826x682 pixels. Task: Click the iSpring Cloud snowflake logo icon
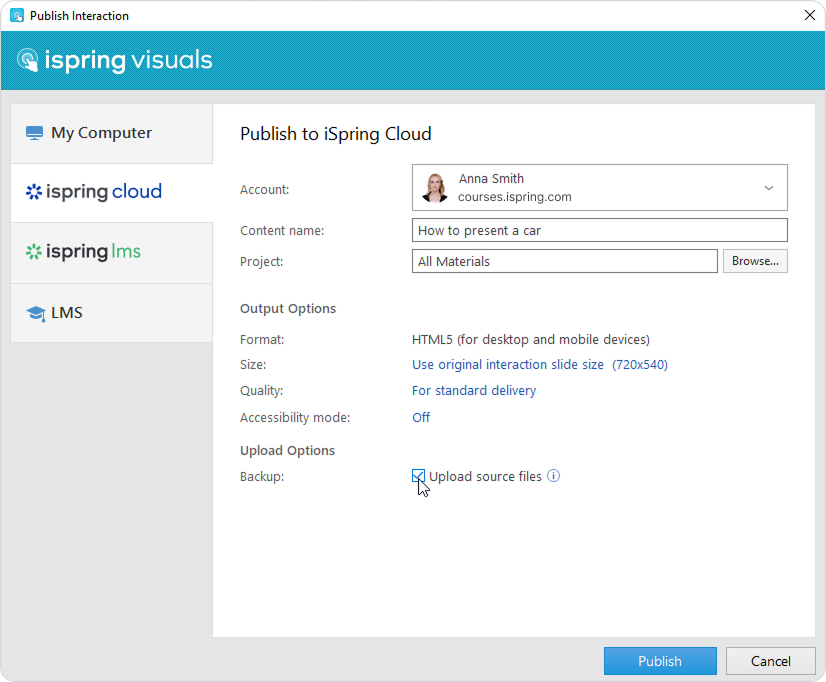click(33, 192)
